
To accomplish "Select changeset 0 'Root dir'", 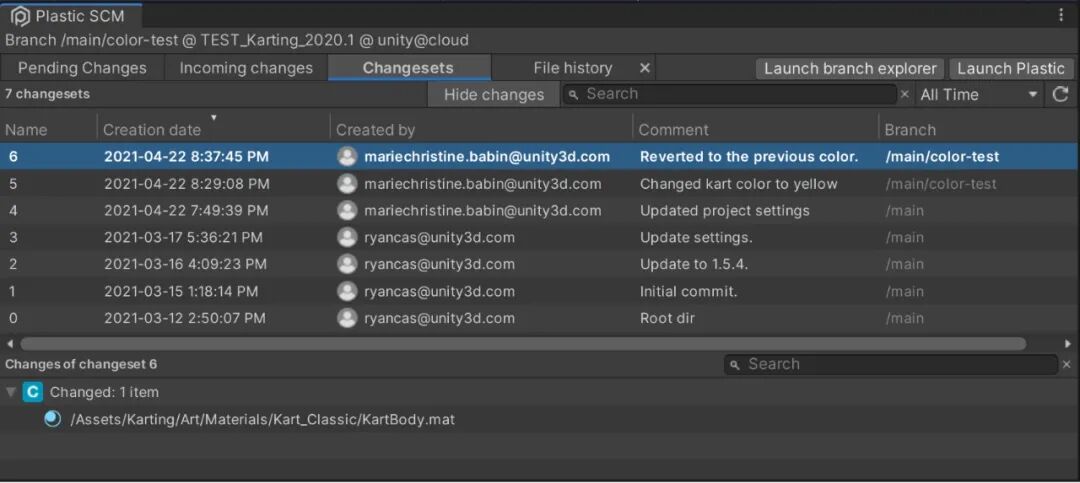I will coord(540,318).
